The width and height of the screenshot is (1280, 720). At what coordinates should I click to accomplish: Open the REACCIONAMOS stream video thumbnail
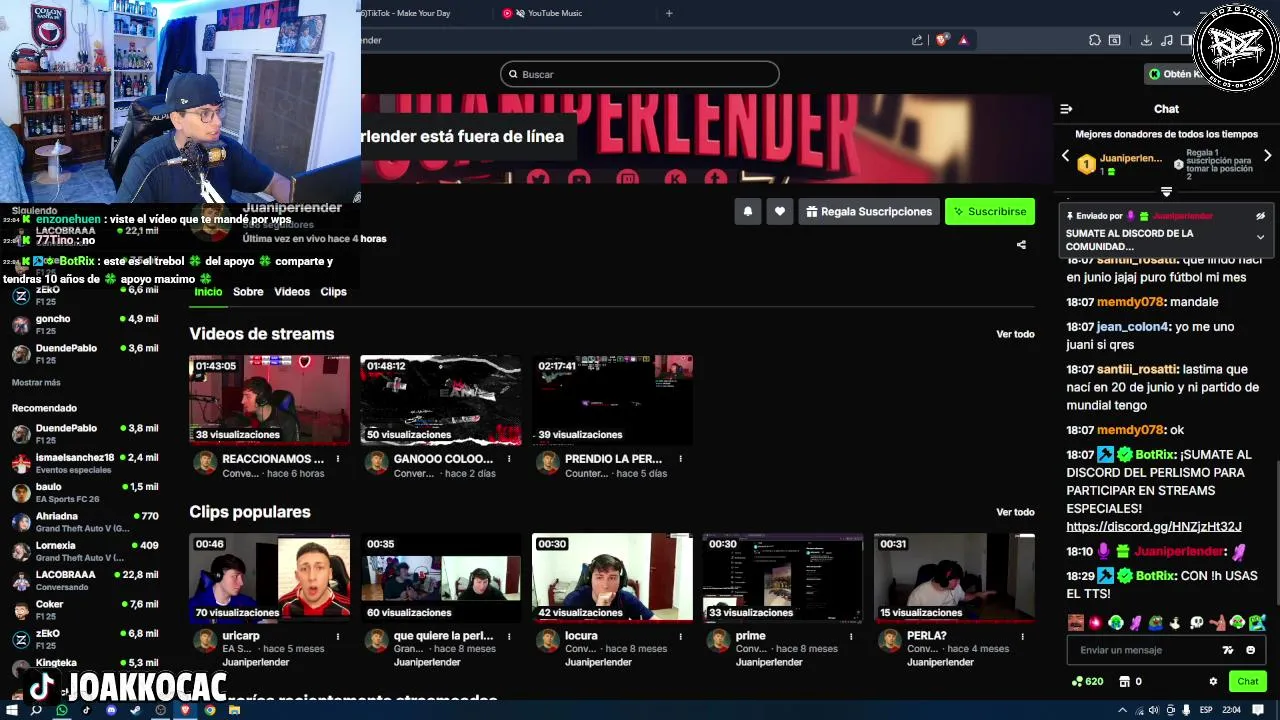click(270, 399)
